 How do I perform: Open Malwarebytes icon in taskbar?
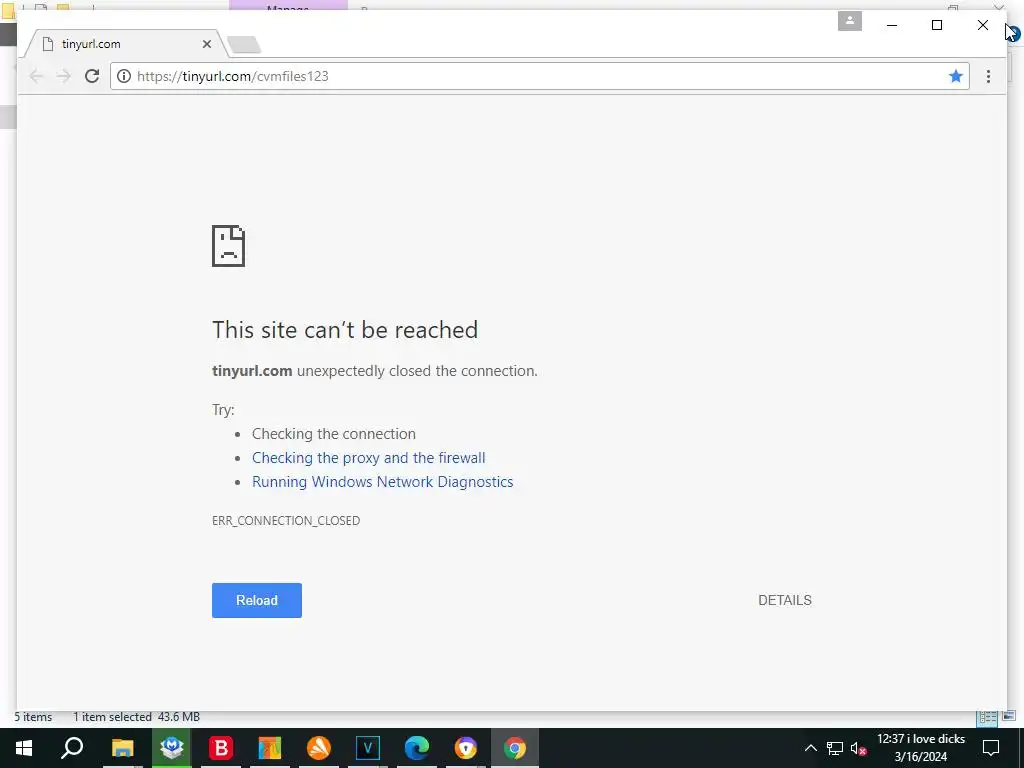(172, 748)
